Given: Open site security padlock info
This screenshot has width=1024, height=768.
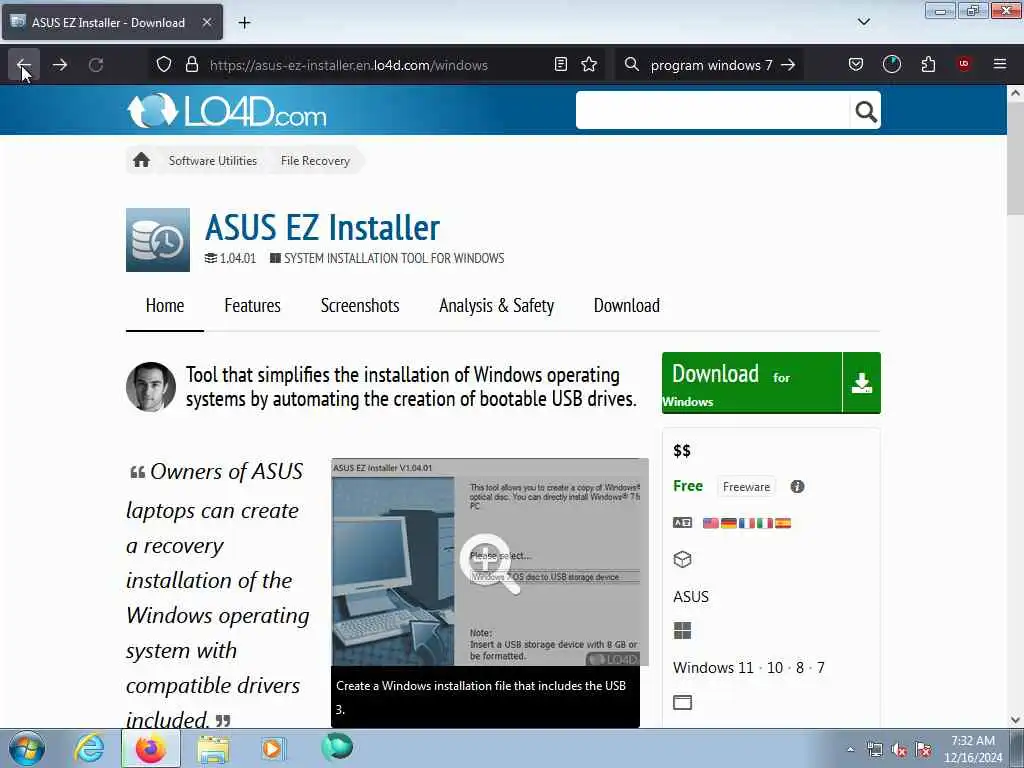Looking at the screenshot, I should pos(191,65).
